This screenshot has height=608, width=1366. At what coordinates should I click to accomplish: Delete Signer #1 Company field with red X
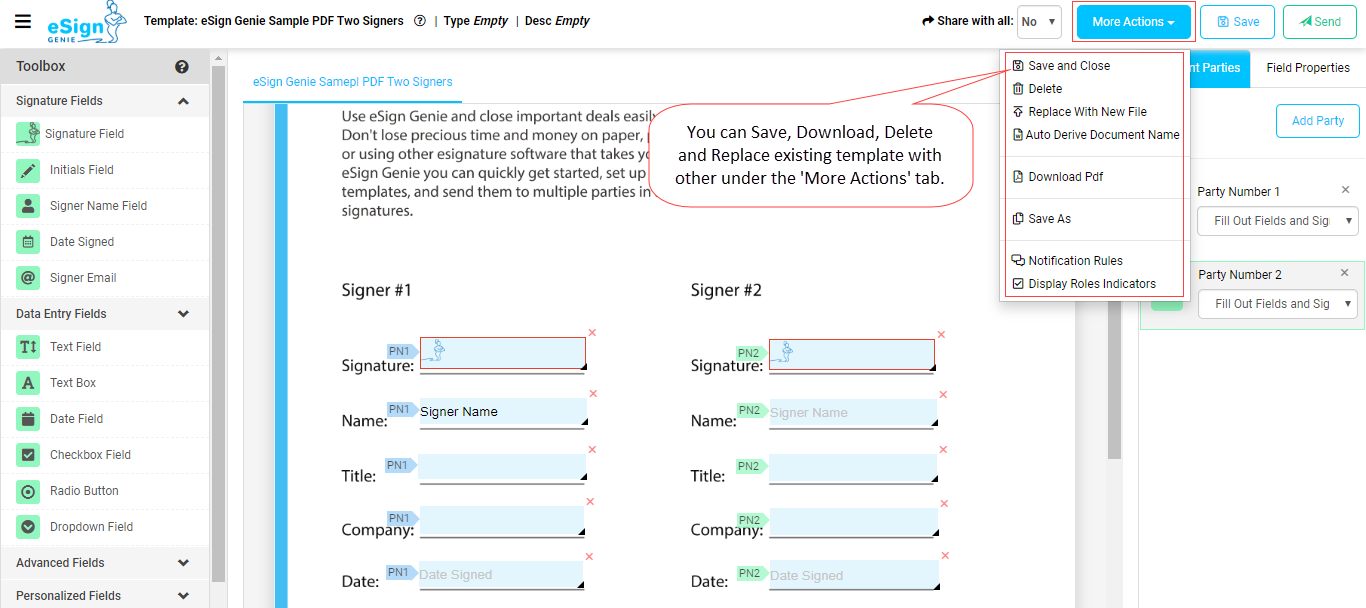click(x=590, y=502)
